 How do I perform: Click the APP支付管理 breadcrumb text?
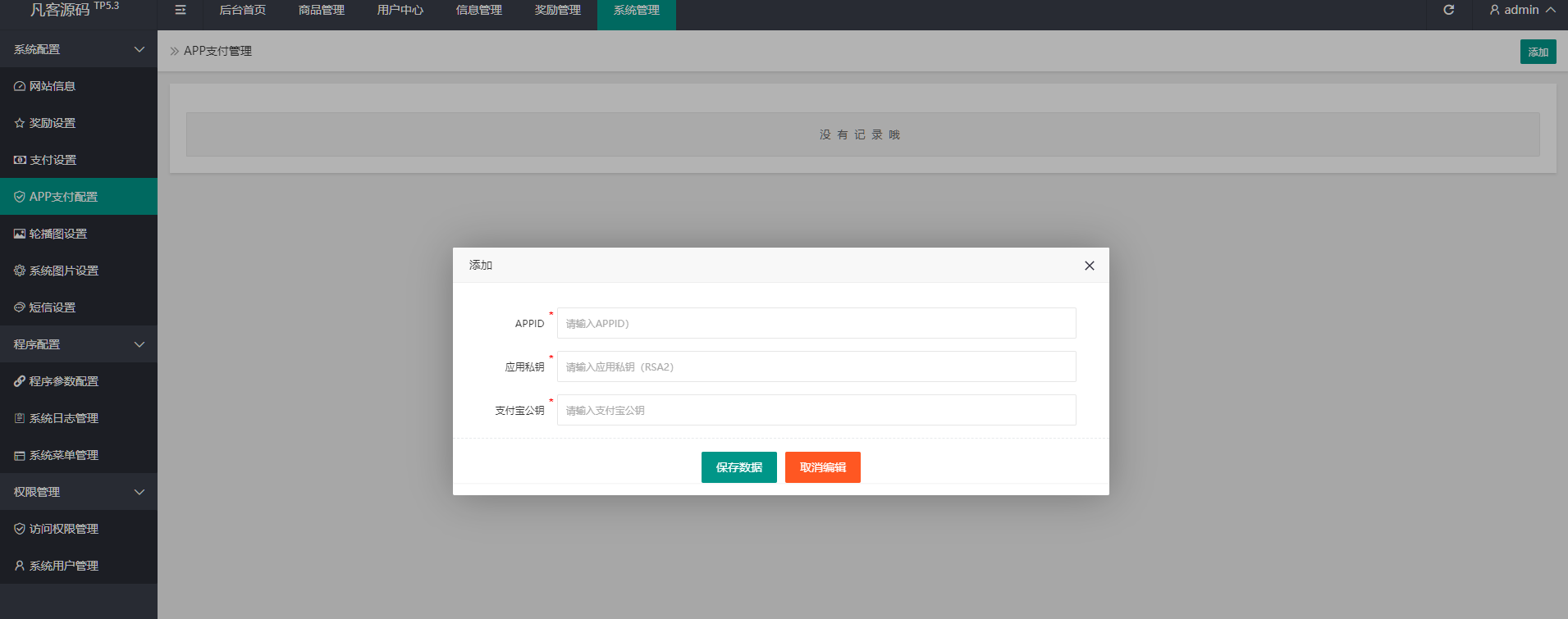pos(217,51)
